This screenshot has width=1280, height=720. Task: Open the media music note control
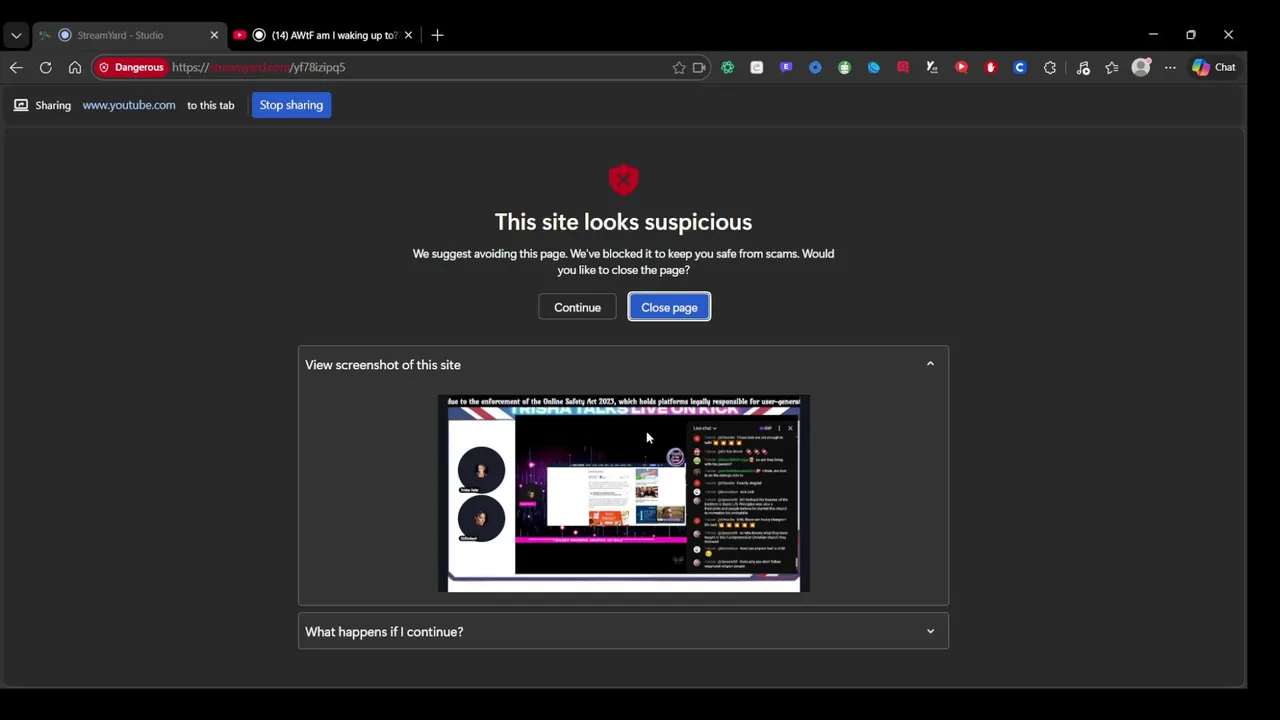coord(1083,67)
